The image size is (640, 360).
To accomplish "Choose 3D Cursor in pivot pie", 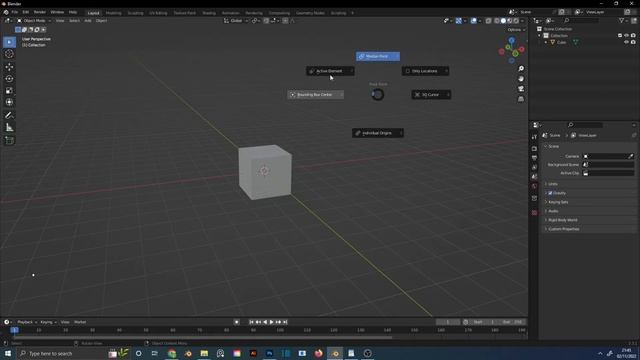I will point(431,95).
